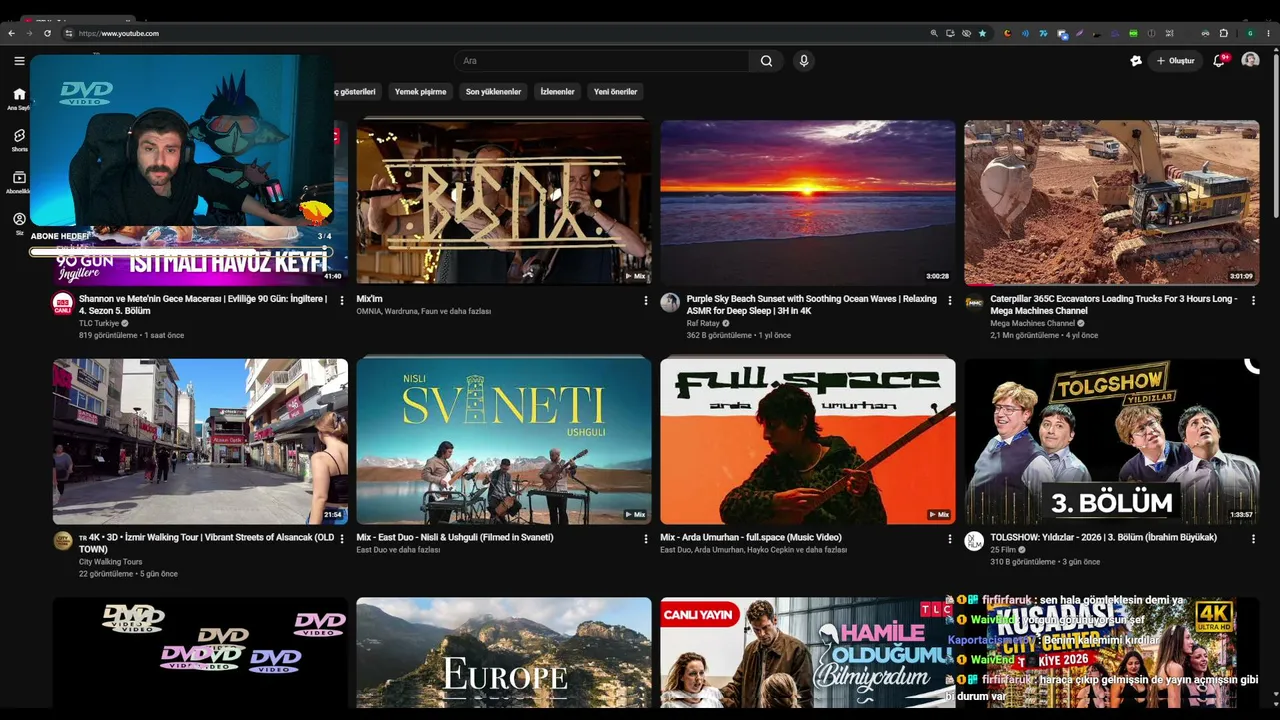Click the crossed-out eye icon in address bar
Screen dimensions: 1280x720
coord(966,33)
